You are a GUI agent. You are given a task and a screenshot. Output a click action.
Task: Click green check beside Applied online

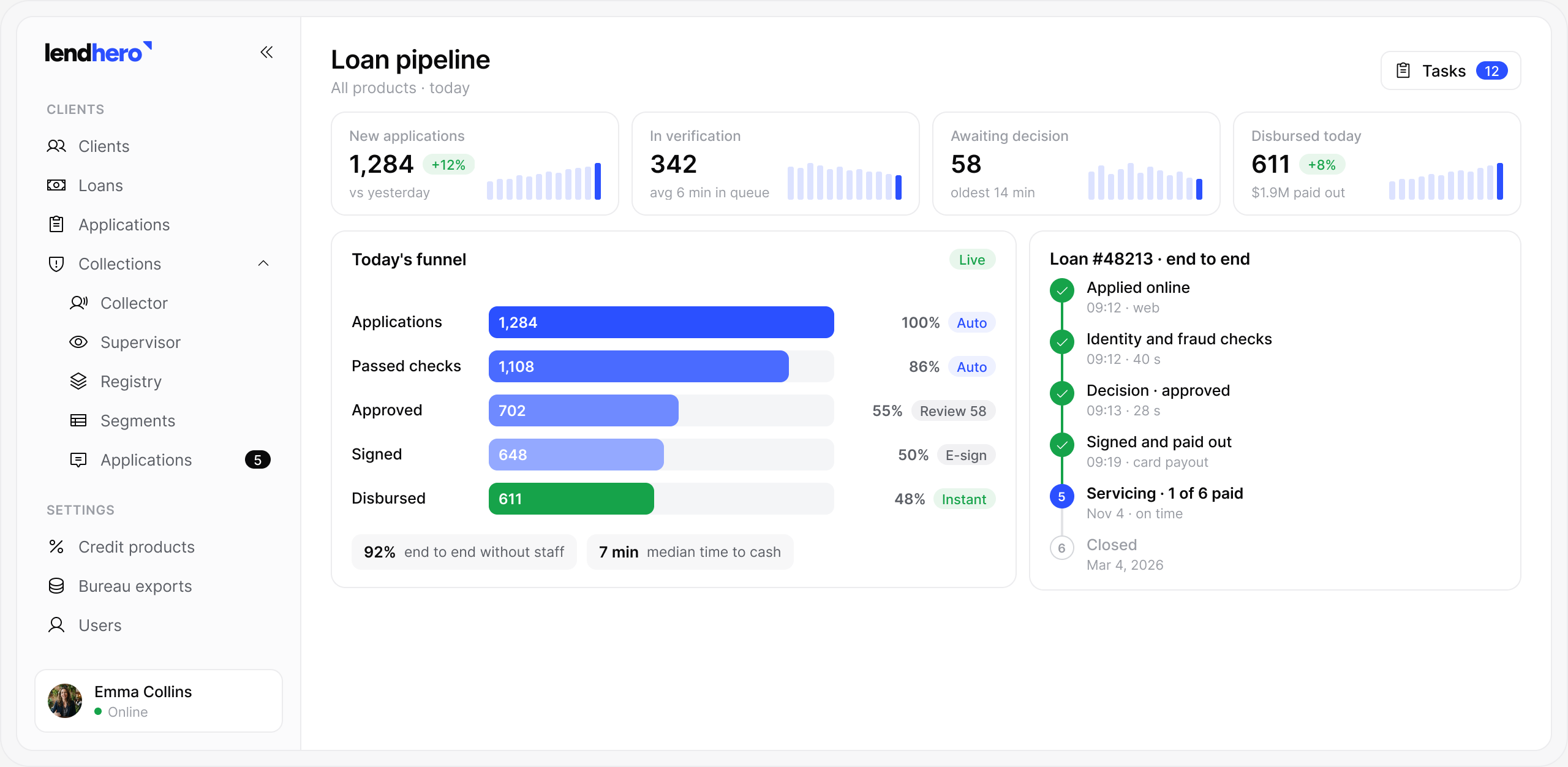tap(1062, 291)
